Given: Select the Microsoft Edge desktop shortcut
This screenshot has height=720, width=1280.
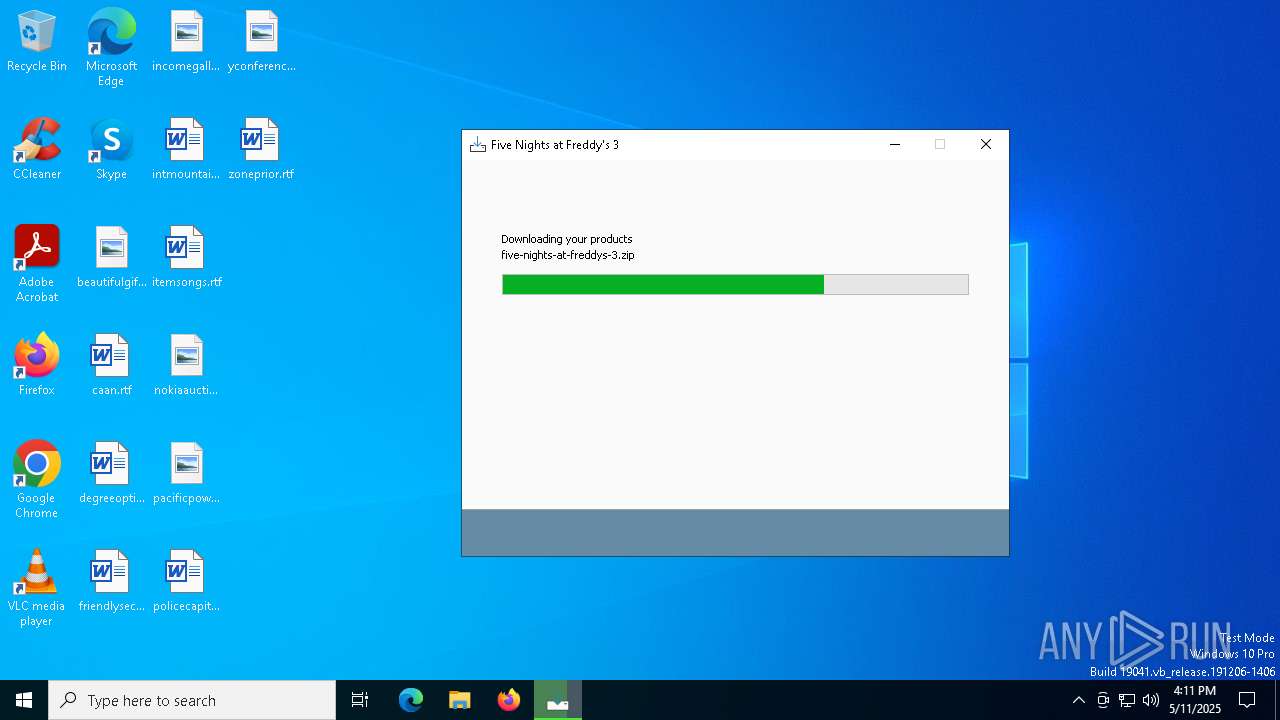Looking at the screenshot, I should coord(111,48).
